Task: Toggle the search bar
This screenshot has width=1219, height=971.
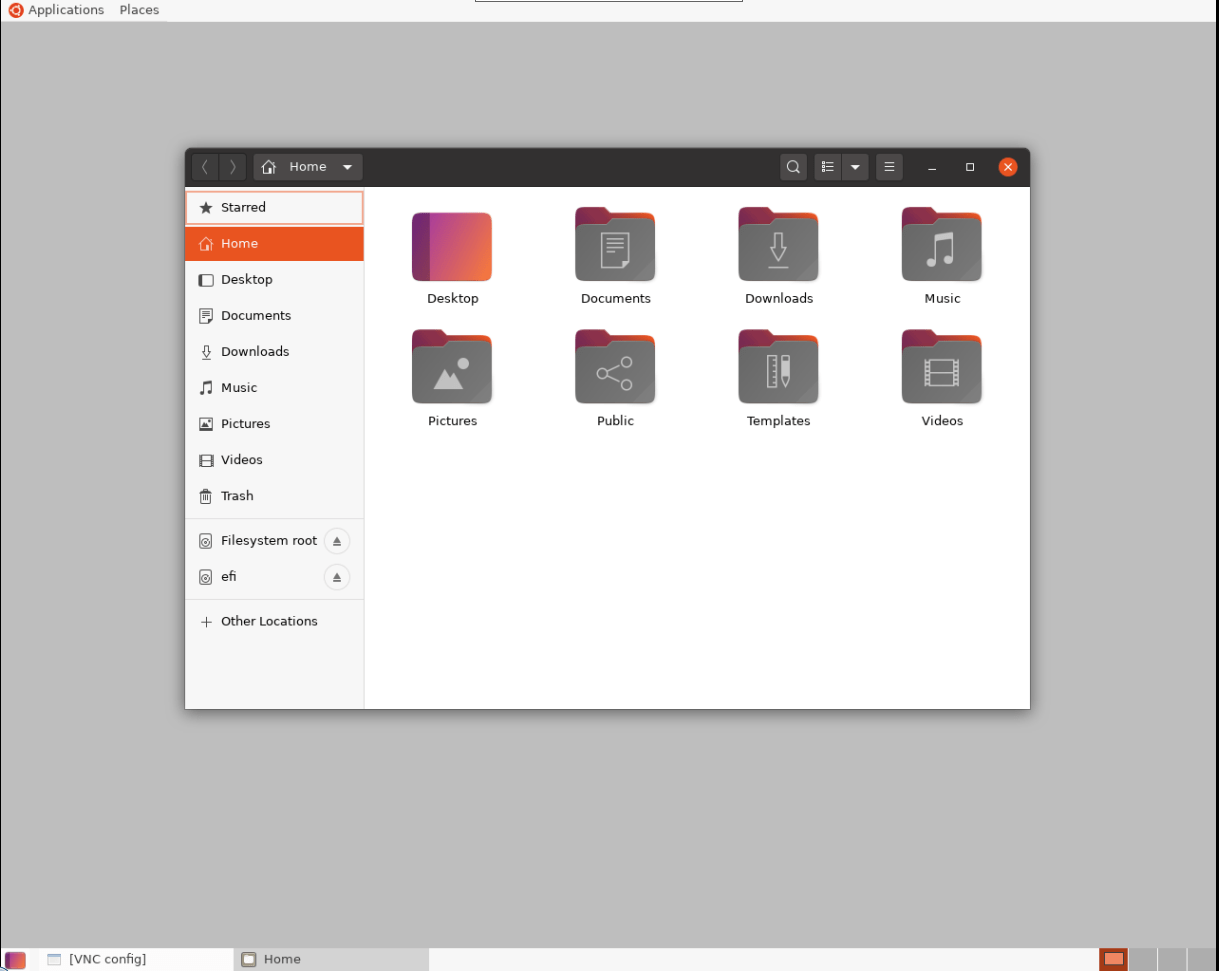Action: click(x=793, y=167)
